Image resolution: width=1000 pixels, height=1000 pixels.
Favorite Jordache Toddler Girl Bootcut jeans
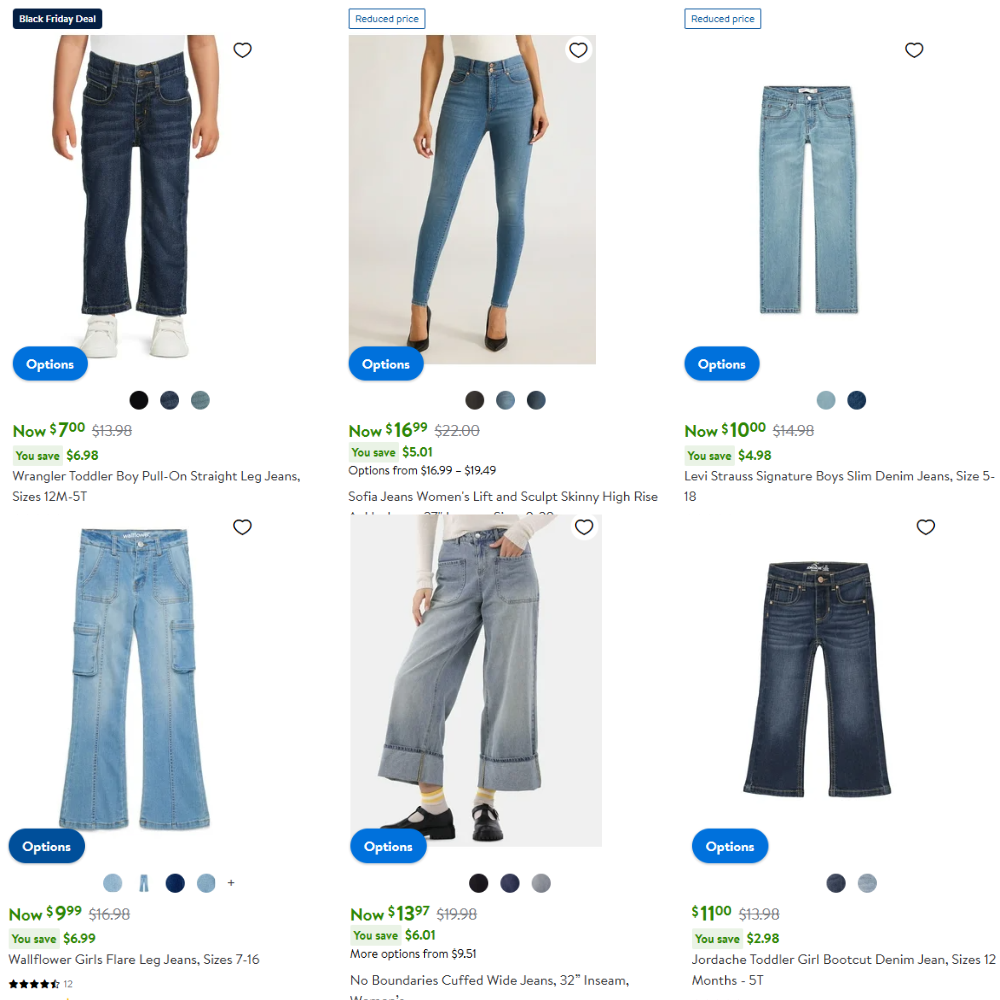[925, 527]
